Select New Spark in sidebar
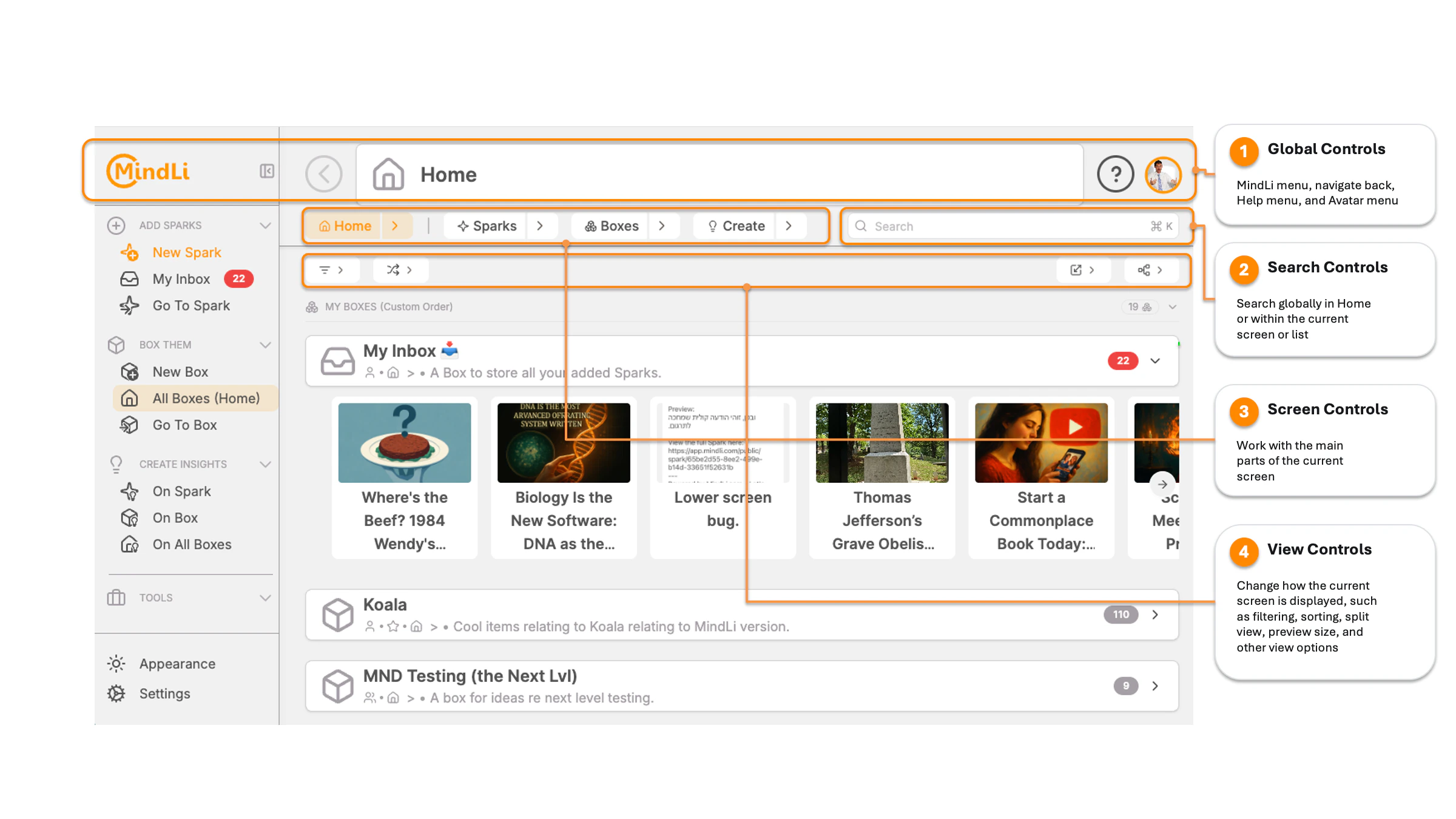1456x819 pixels. click(187, 252)
